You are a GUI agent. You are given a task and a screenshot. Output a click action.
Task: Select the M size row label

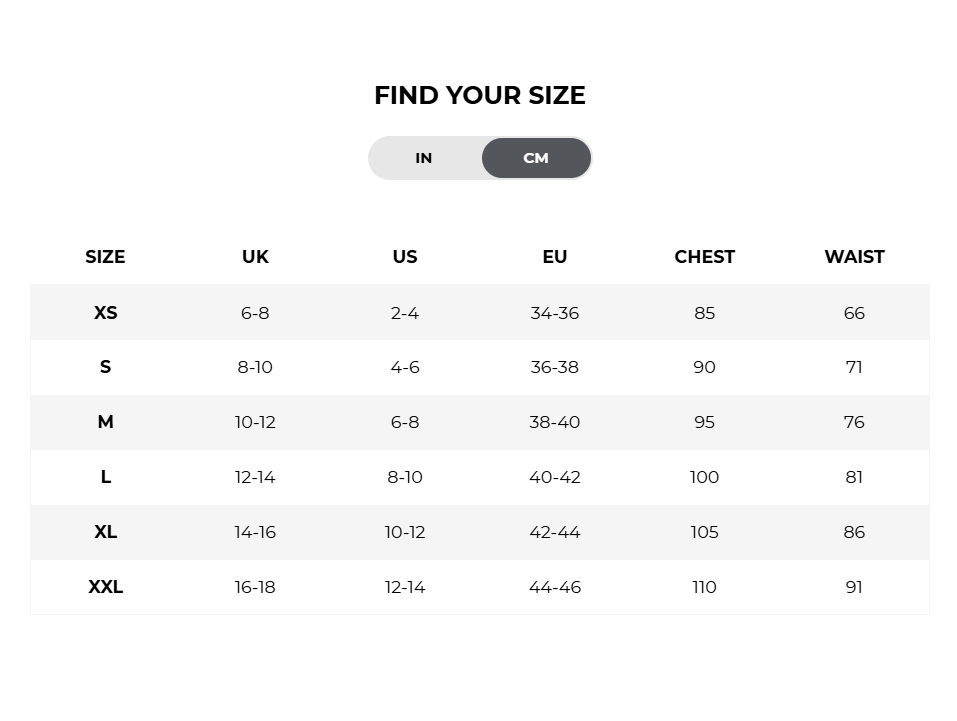point(106,422)
